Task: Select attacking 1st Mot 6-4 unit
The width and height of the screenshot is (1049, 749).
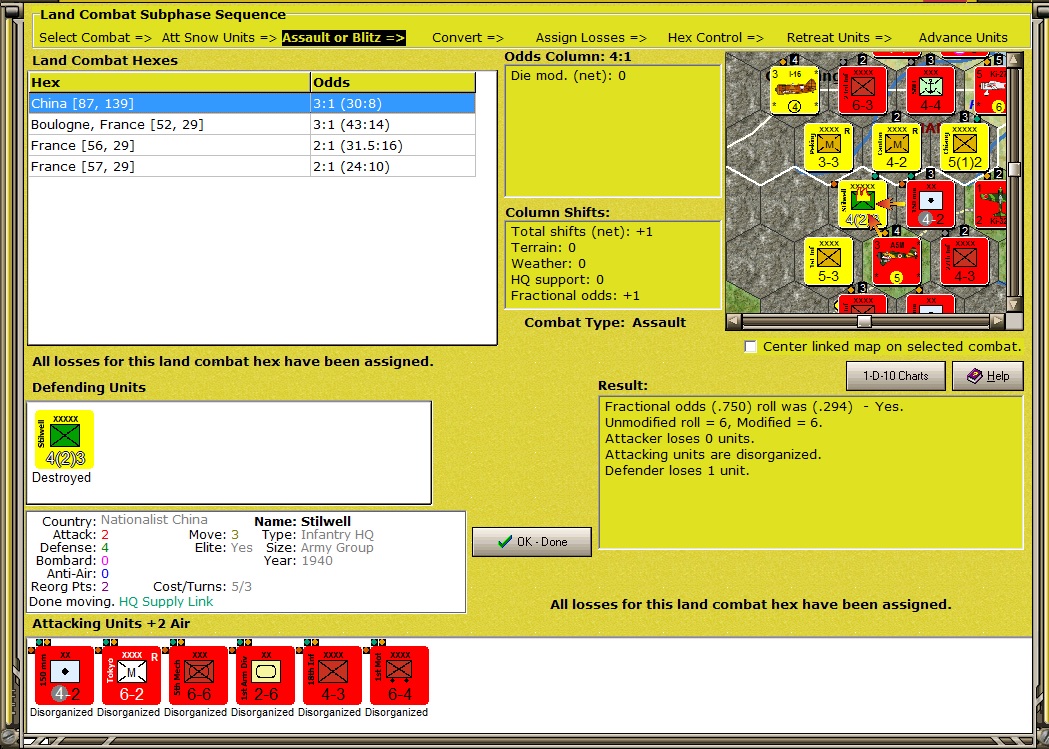Action: pyautogui.click(x=399, y=675)
